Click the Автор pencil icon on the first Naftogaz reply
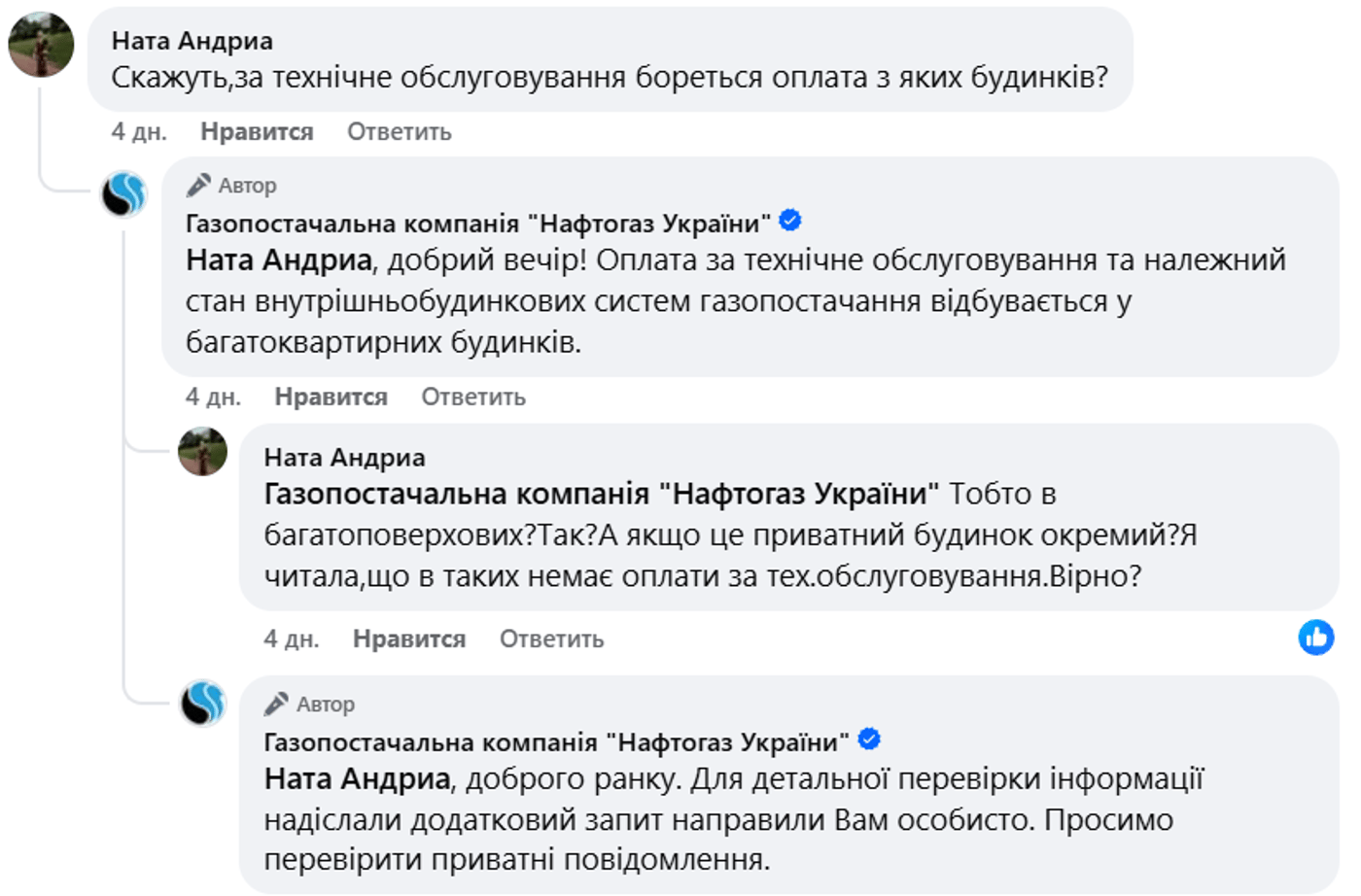 pyautogui.click(x=199, y=185)
